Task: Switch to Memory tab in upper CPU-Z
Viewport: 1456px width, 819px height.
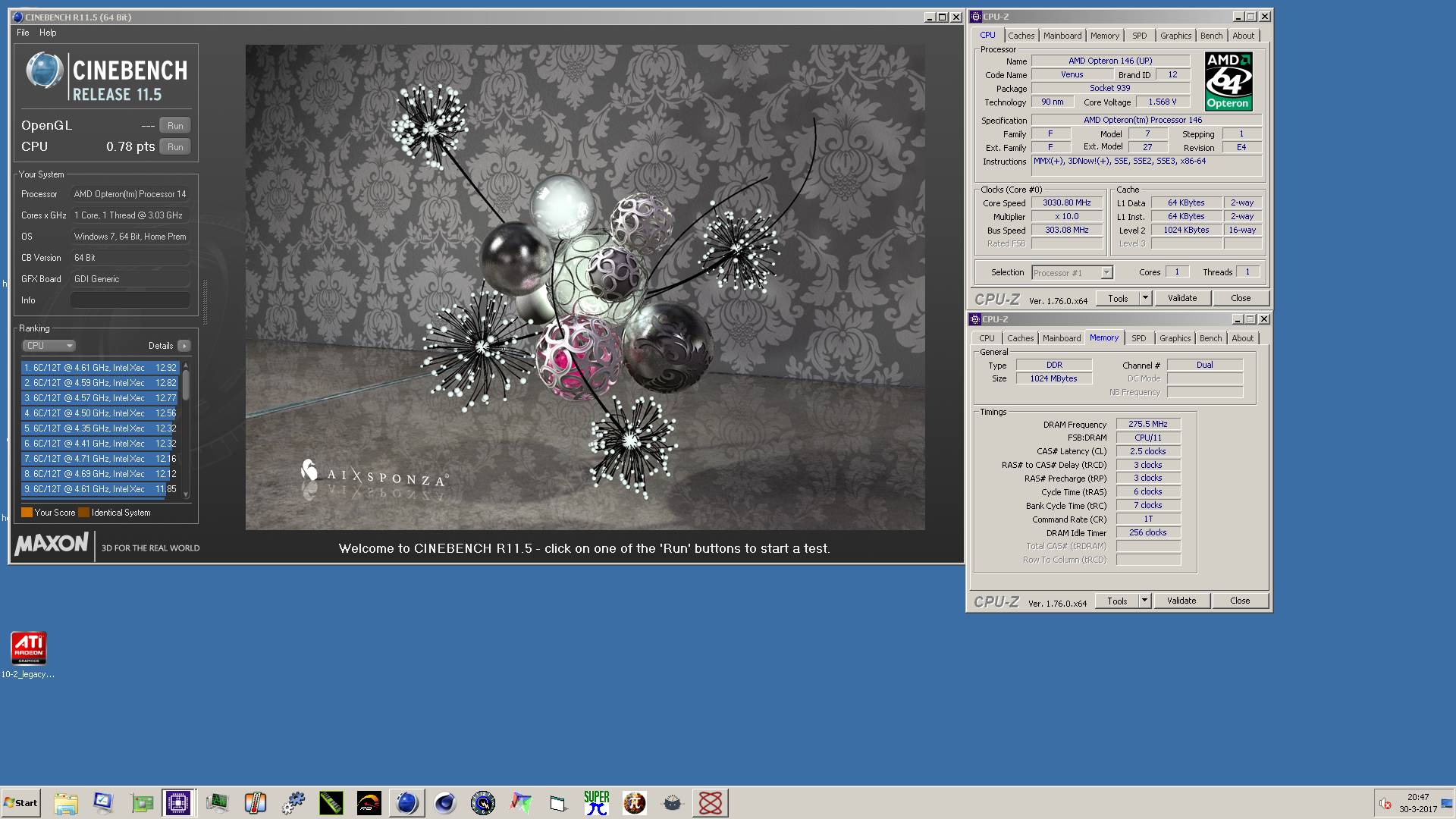Action: tap(1105, 36)
